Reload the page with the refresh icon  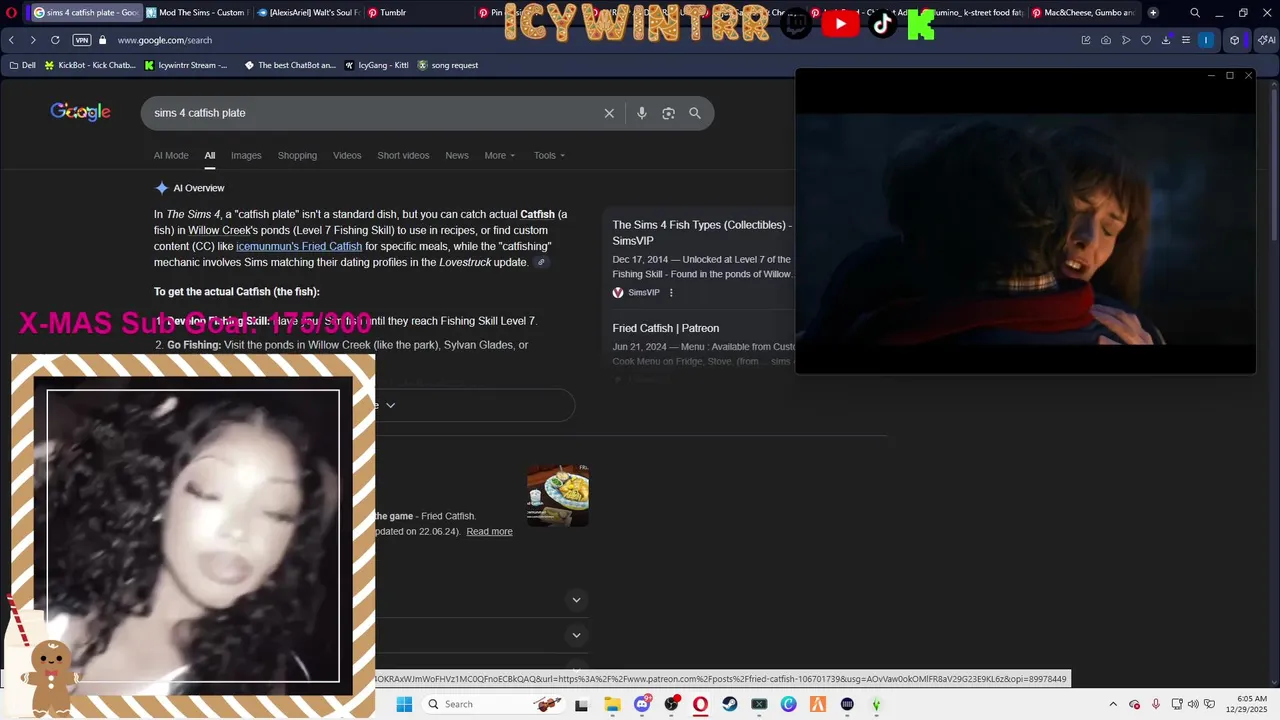point(55,40)
